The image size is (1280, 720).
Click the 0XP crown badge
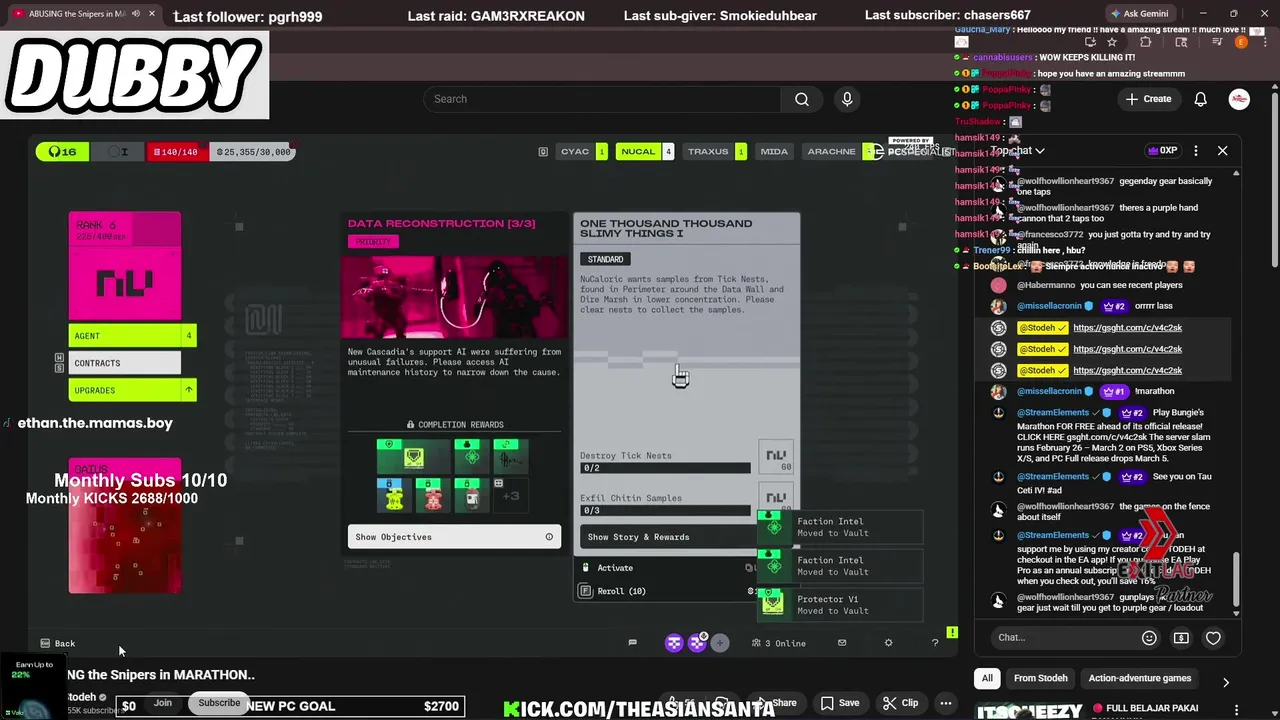pos(1162,151)
